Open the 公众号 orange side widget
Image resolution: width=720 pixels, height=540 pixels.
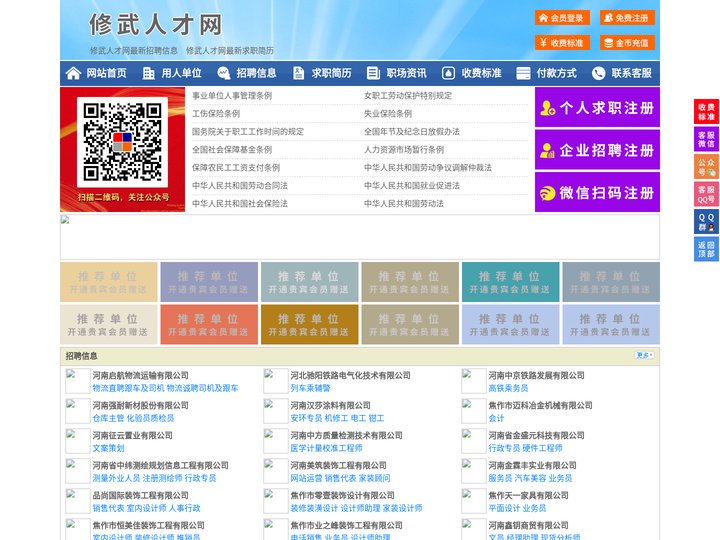pos(706,167)
